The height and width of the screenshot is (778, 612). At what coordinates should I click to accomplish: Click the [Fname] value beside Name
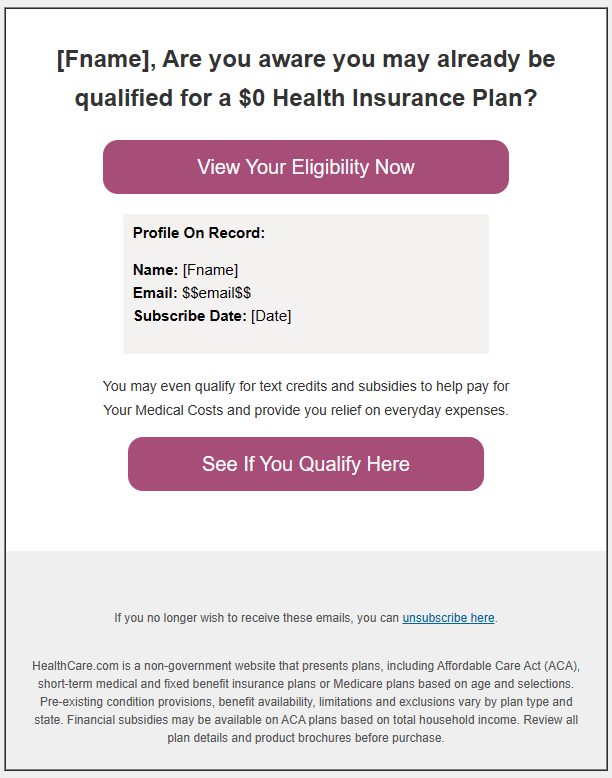[x=210, y=270]
